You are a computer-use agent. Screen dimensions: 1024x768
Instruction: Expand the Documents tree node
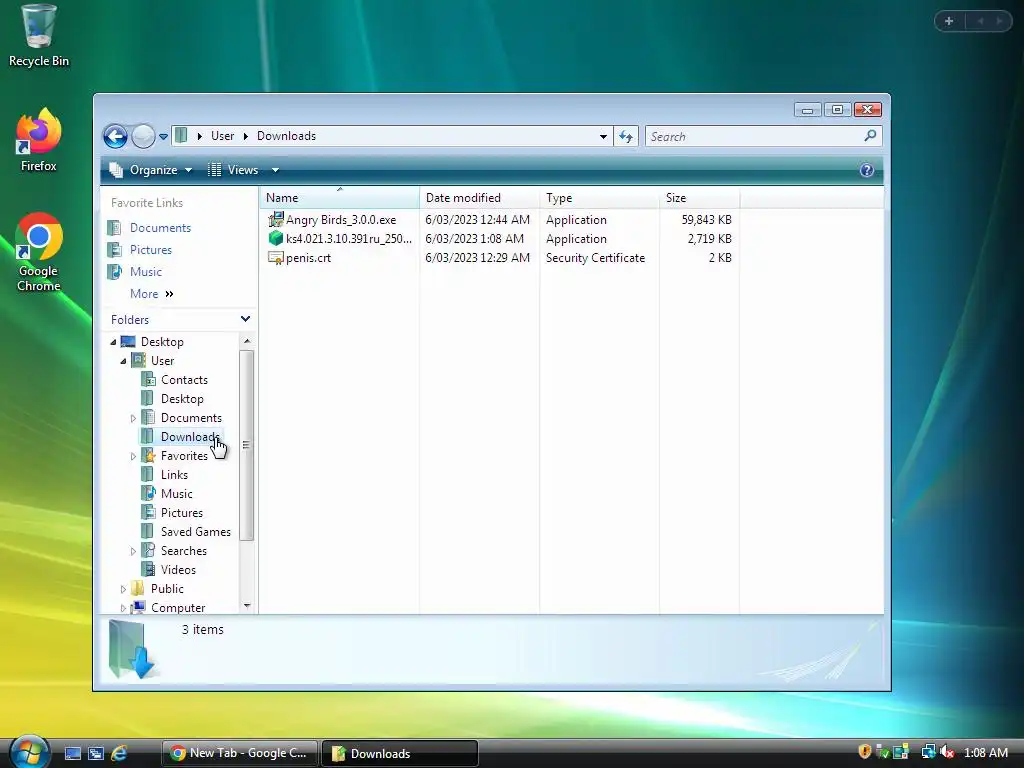pos(133,418)
